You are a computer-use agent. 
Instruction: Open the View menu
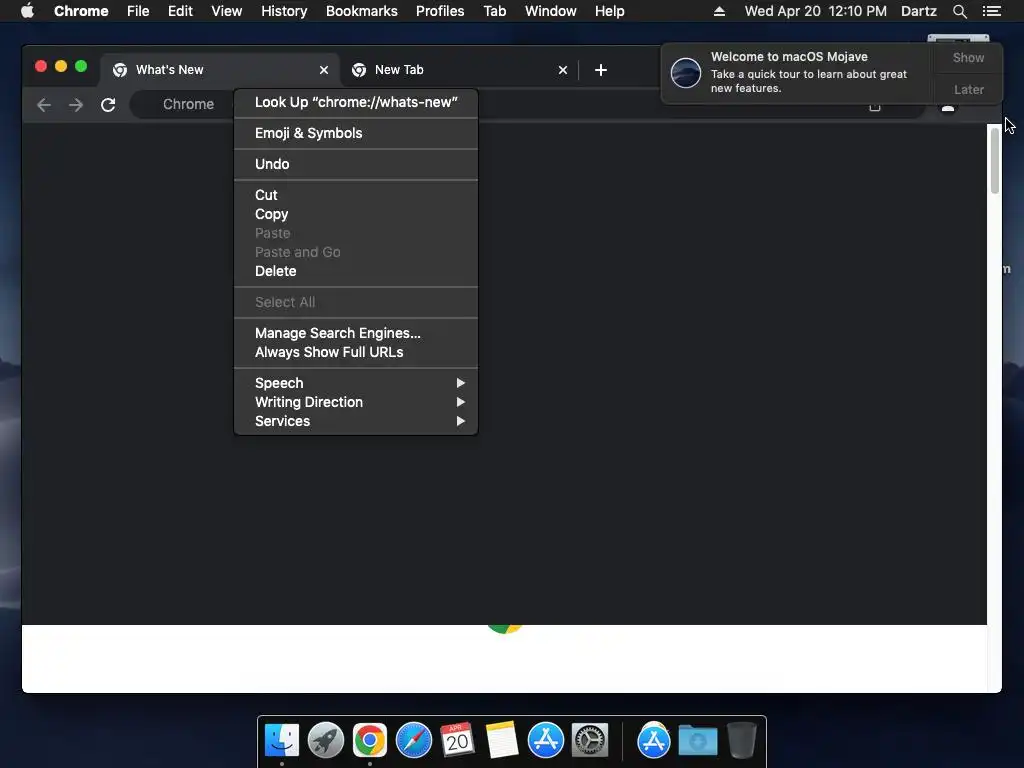(227, 11)
